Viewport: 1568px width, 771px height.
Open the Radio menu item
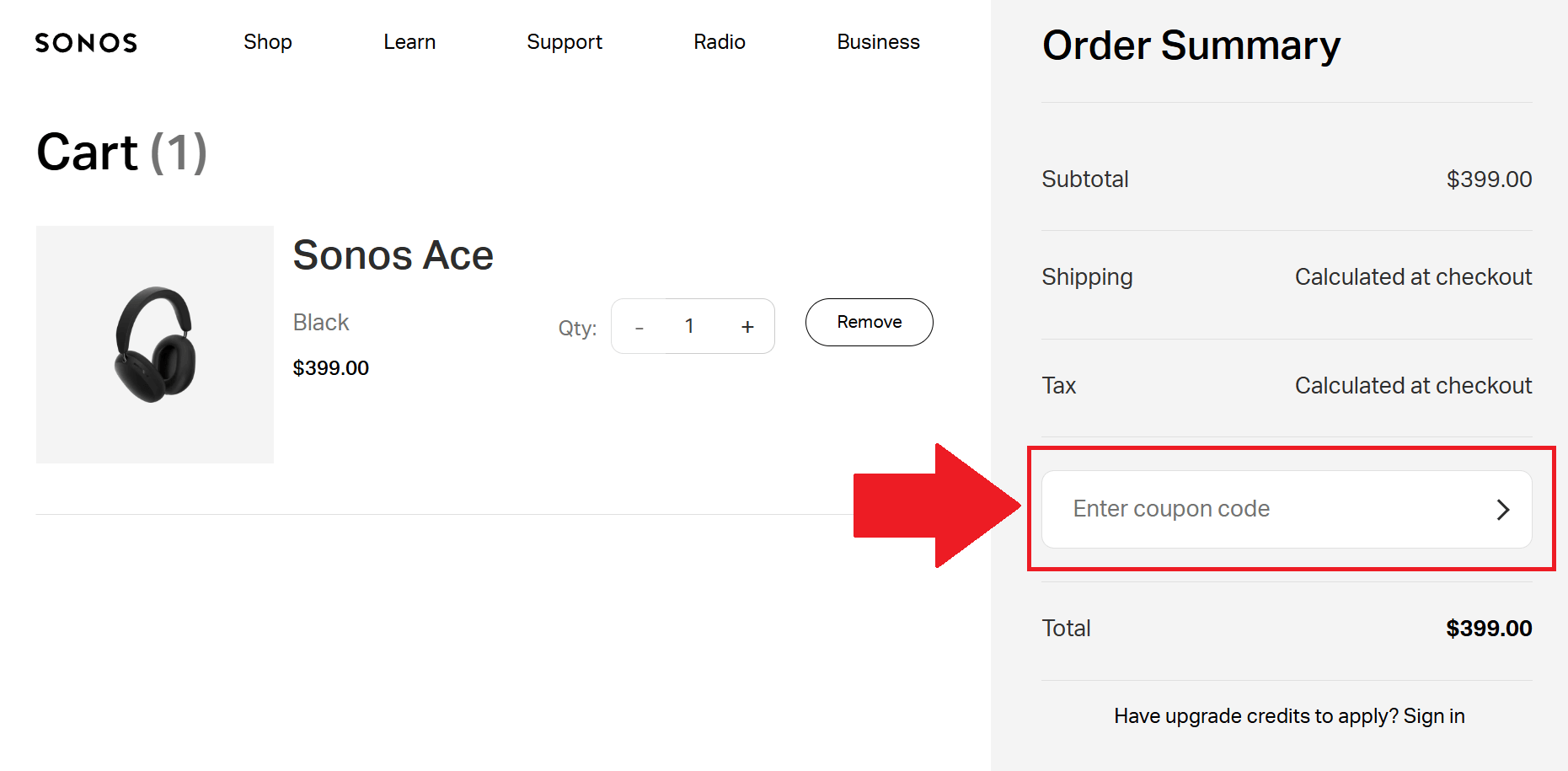point(720,42)
